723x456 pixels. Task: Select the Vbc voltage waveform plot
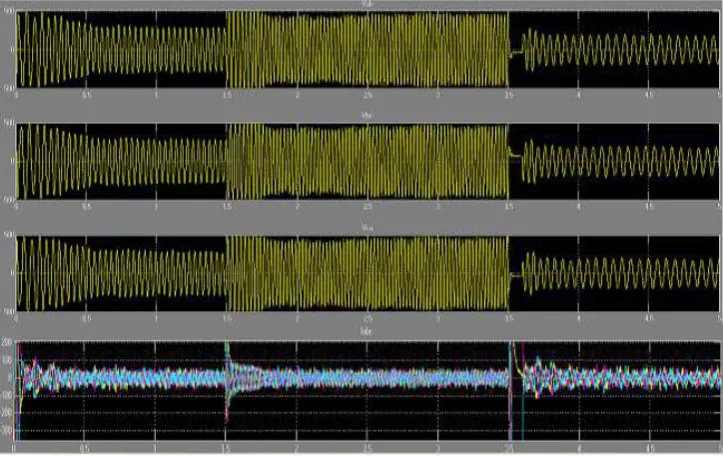(367, 161)
